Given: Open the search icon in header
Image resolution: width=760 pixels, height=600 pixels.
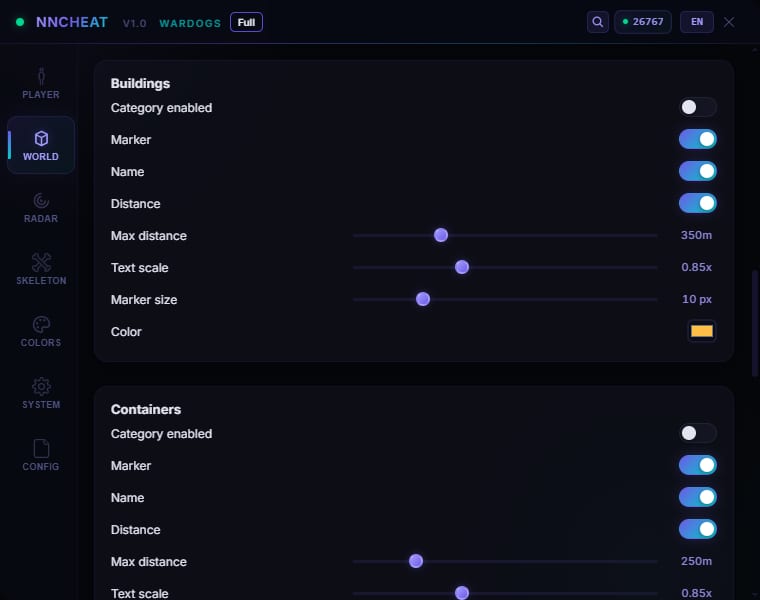Looking at the screenshot, I should pos(597,22).
